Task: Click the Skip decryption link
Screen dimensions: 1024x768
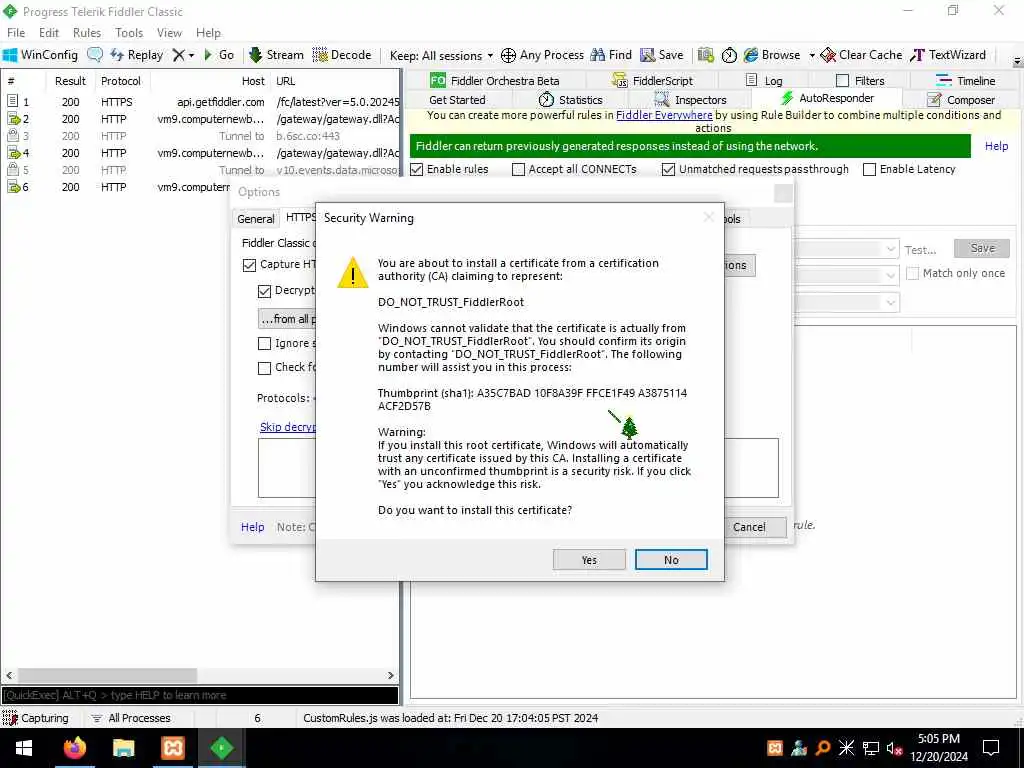Action: coord(287,427)
